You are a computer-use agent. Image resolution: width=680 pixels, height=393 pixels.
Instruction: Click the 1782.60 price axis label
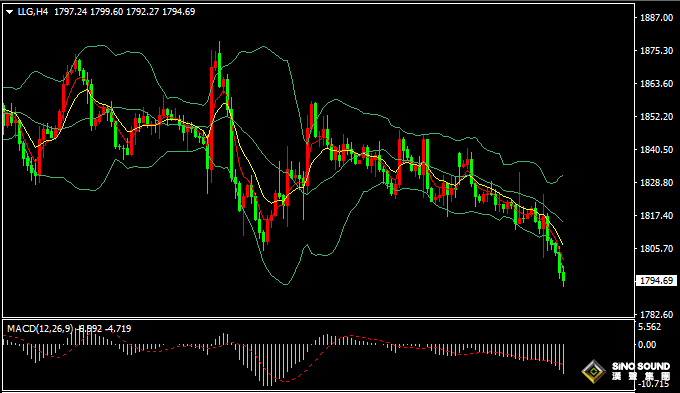click(657, 314)
